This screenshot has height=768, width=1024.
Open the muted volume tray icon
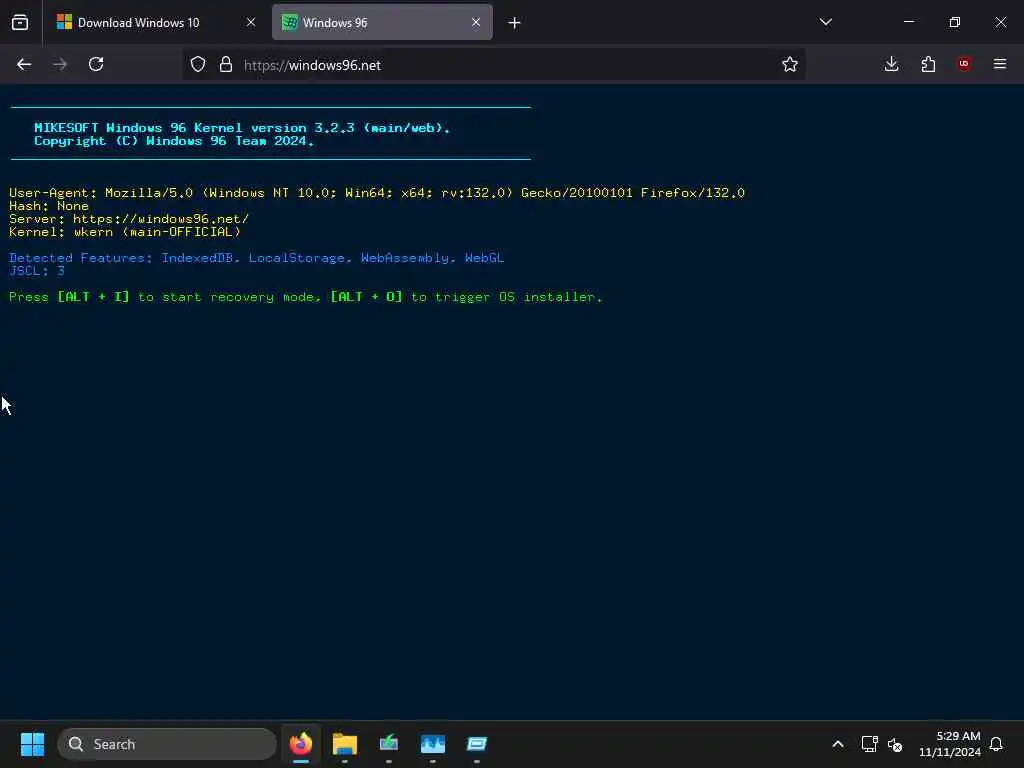click(x=895, y=744)
